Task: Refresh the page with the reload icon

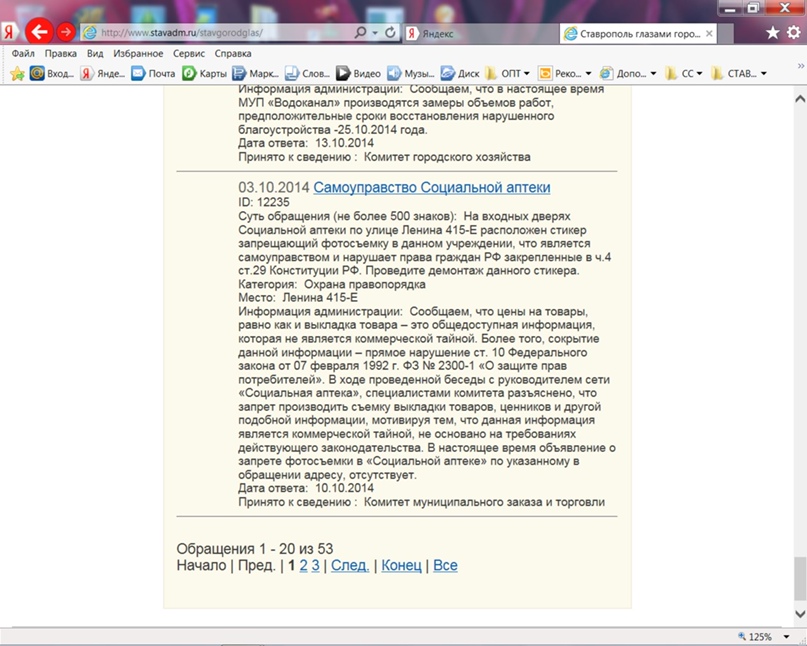Action: tap(390, 33)
